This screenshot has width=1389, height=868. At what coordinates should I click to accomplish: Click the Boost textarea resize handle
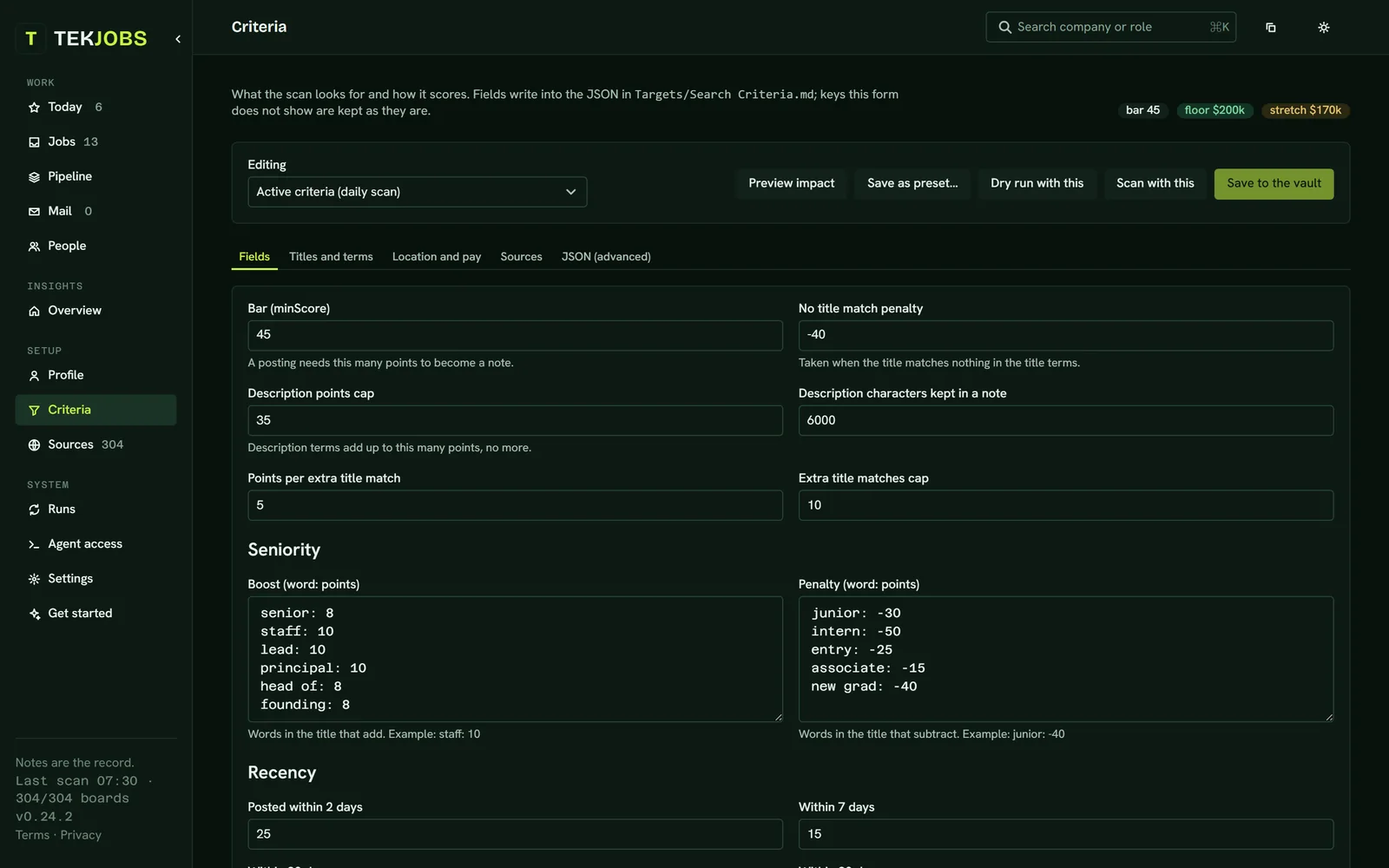click(778, 717)
